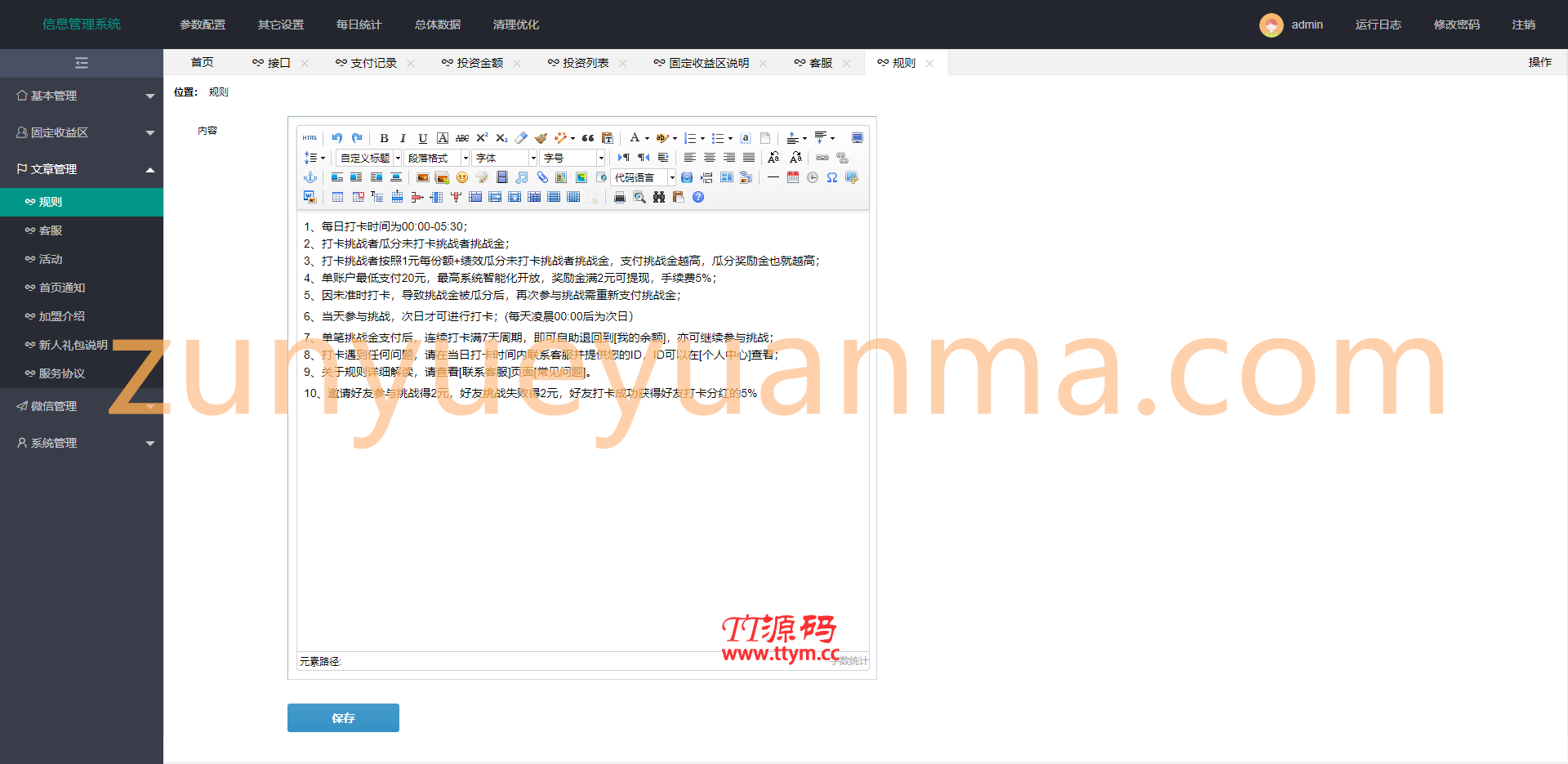Open the 代码语言 code language dropdown

point(644,177)
